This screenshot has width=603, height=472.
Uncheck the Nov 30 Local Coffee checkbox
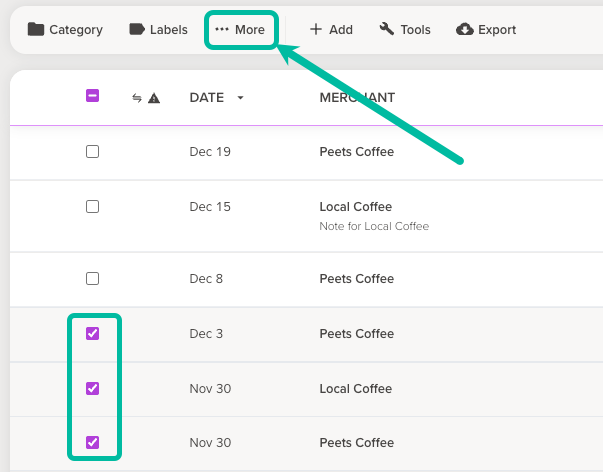tap(92, 389)
